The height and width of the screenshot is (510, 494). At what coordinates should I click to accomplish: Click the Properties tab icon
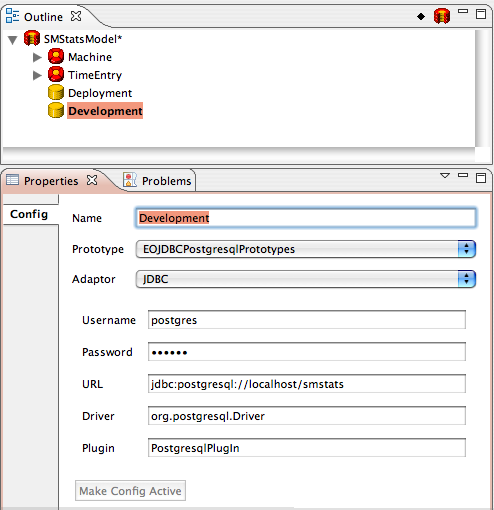(13, 180)
